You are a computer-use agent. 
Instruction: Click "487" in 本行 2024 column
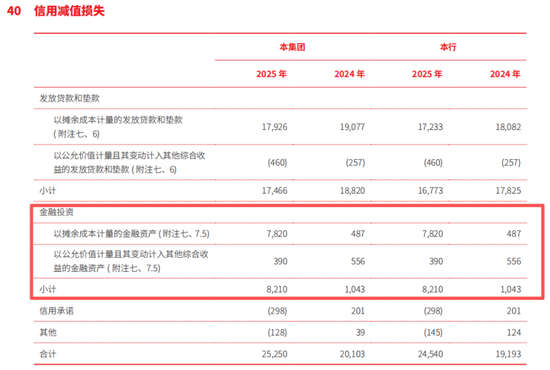tap(514, 234)
